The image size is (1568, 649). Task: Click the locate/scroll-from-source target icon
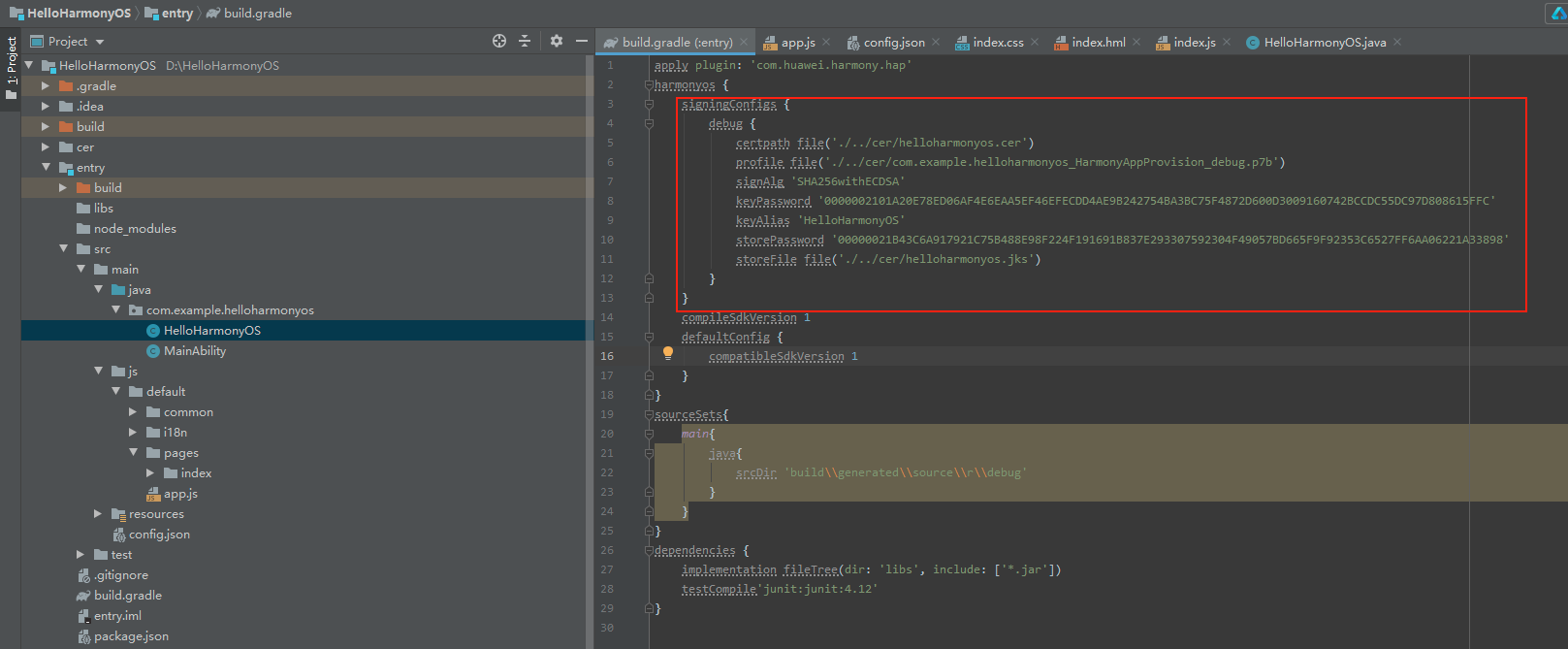499,41
